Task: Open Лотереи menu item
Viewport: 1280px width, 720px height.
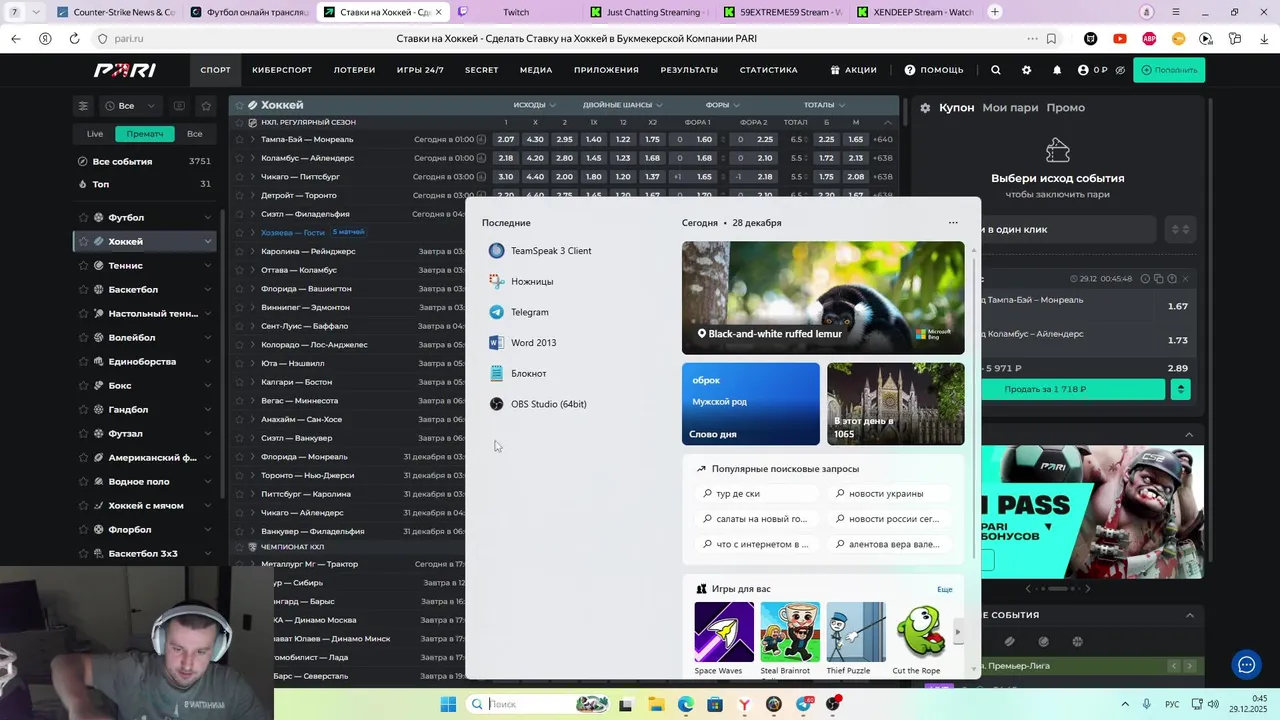Action: click(354, 70)
